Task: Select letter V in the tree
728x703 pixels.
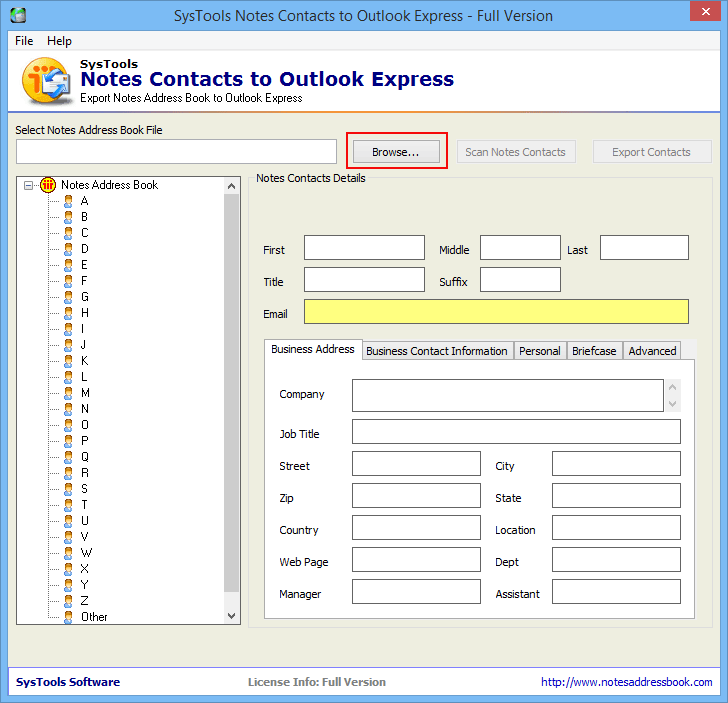Action: coord(84,537)
